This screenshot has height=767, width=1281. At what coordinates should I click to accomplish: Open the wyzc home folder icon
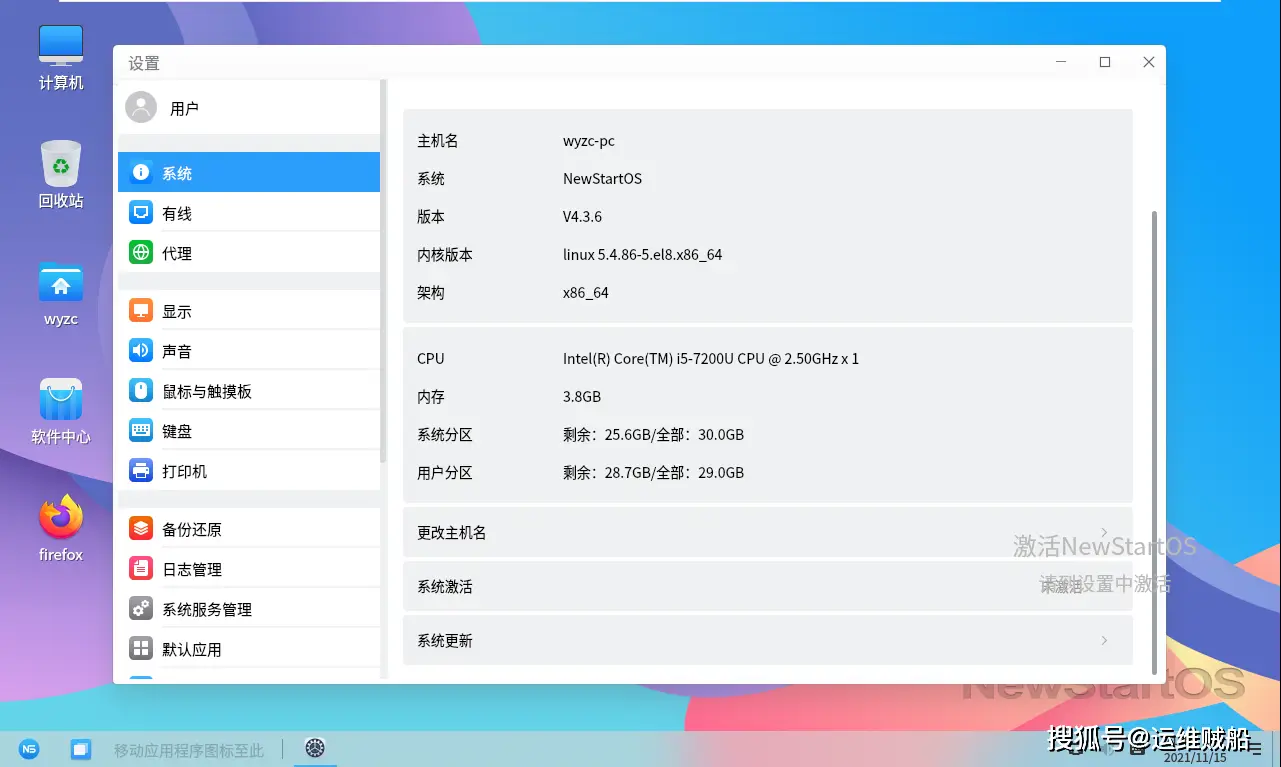coord(61,294)
